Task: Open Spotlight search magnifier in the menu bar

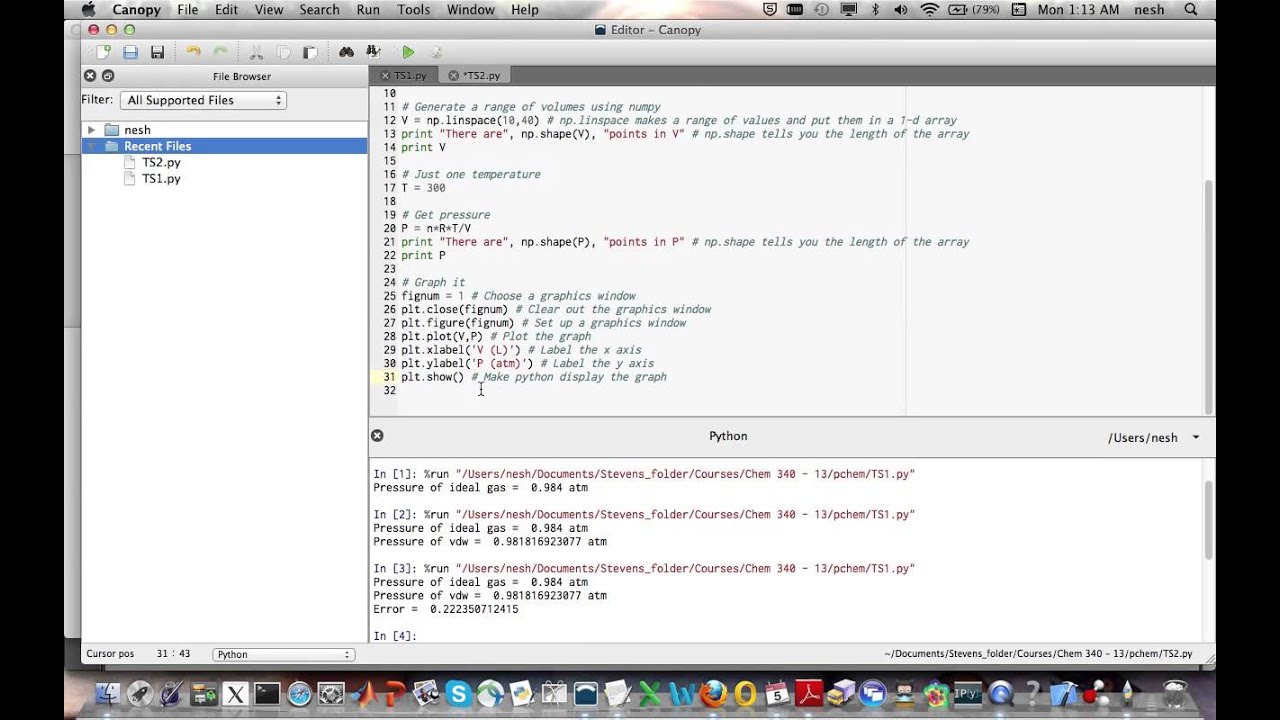Action: pos(1190,10)
